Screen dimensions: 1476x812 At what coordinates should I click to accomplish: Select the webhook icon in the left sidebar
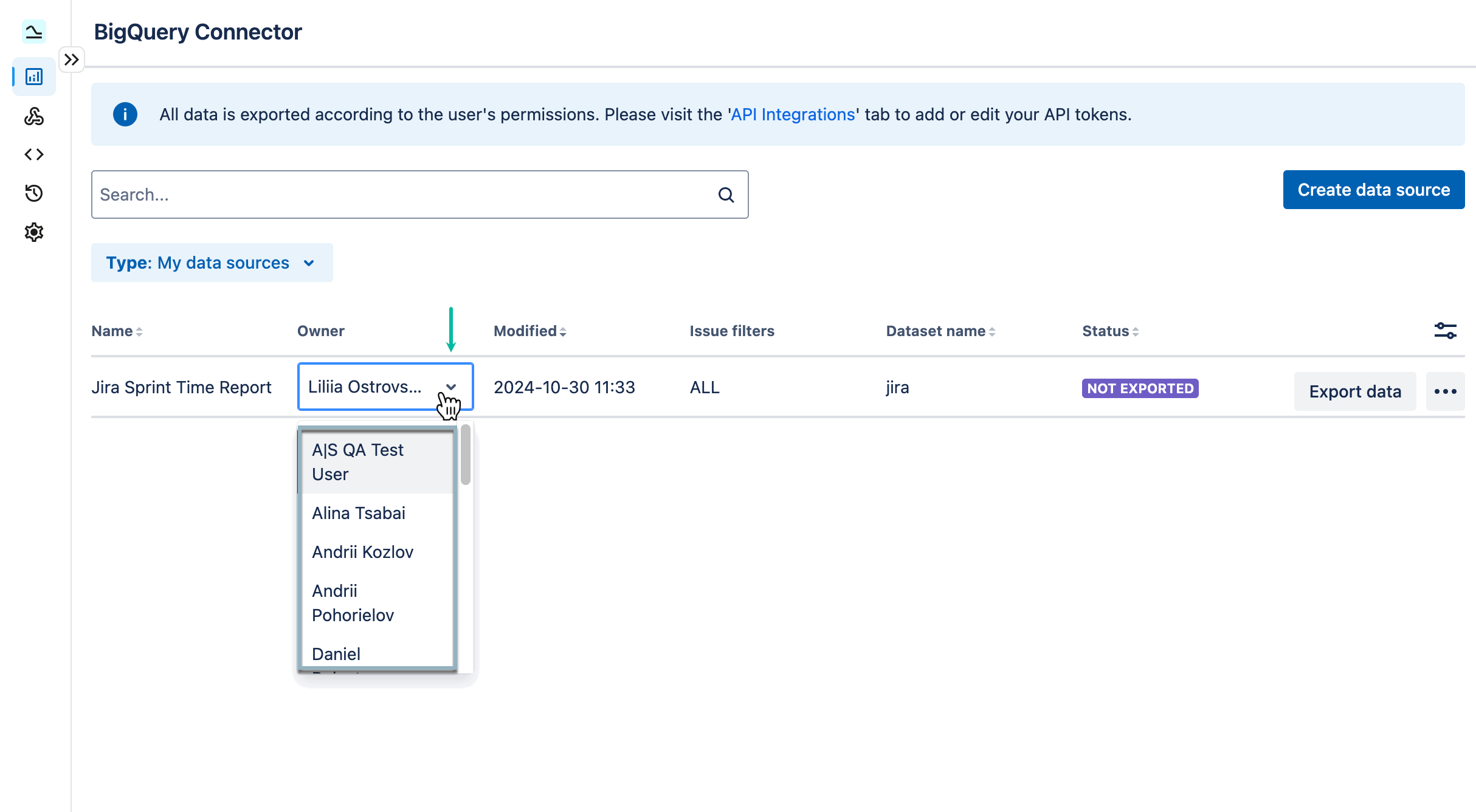[33, 116]
